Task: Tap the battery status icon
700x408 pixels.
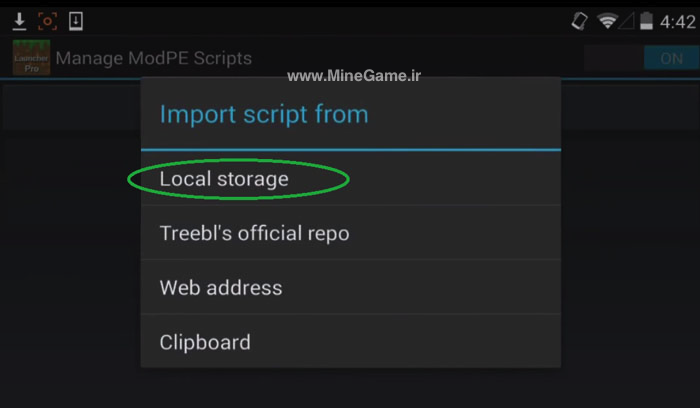Action: (x=646, y=21)
